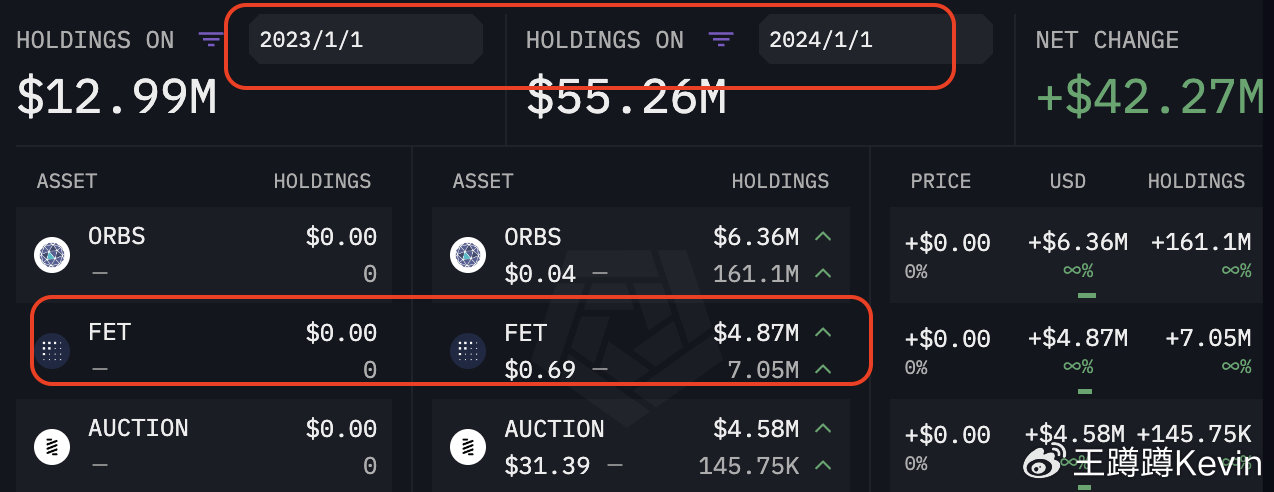Sort by the PRICE column header
Image resolution: width=1274 pixels, height=492 pixels.
click(940, 181)
